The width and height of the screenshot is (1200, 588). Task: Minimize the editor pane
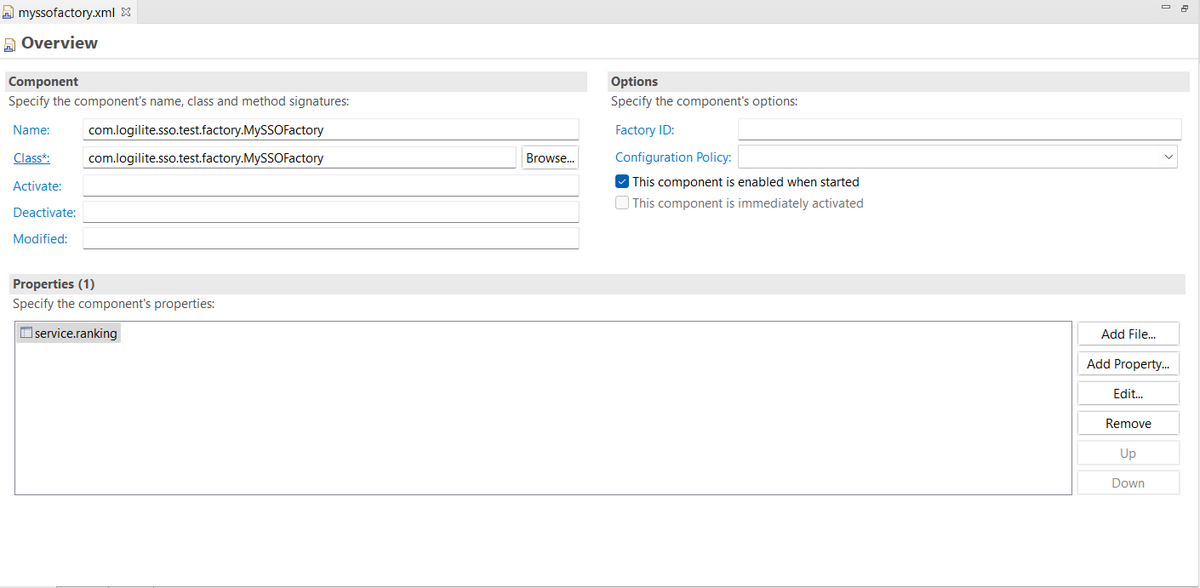click(1166, 8)
